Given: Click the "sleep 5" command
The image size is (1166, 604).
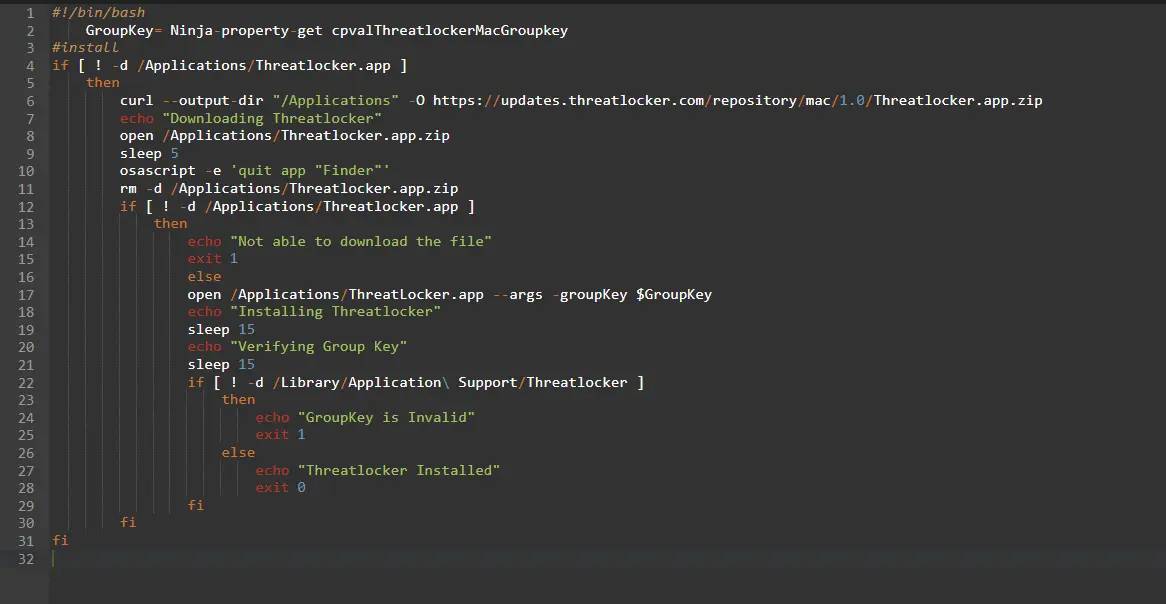Looking at the screenshot, I should (149, 154).
